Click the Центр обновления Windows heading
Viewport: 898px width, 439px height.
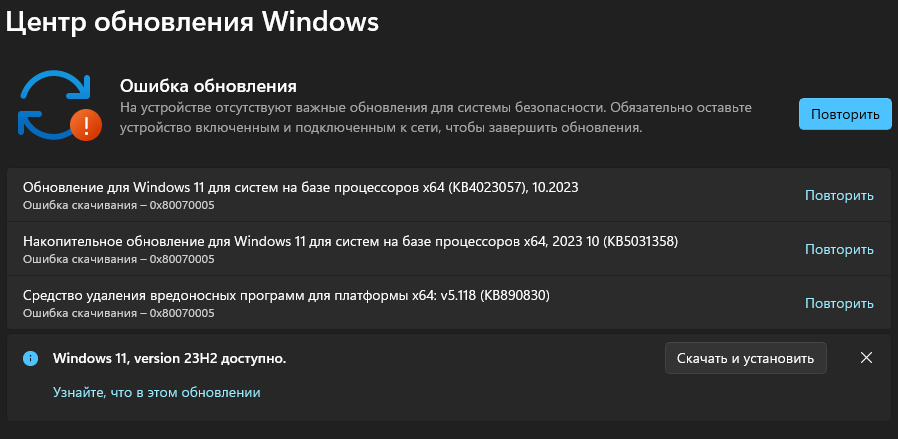192,24
